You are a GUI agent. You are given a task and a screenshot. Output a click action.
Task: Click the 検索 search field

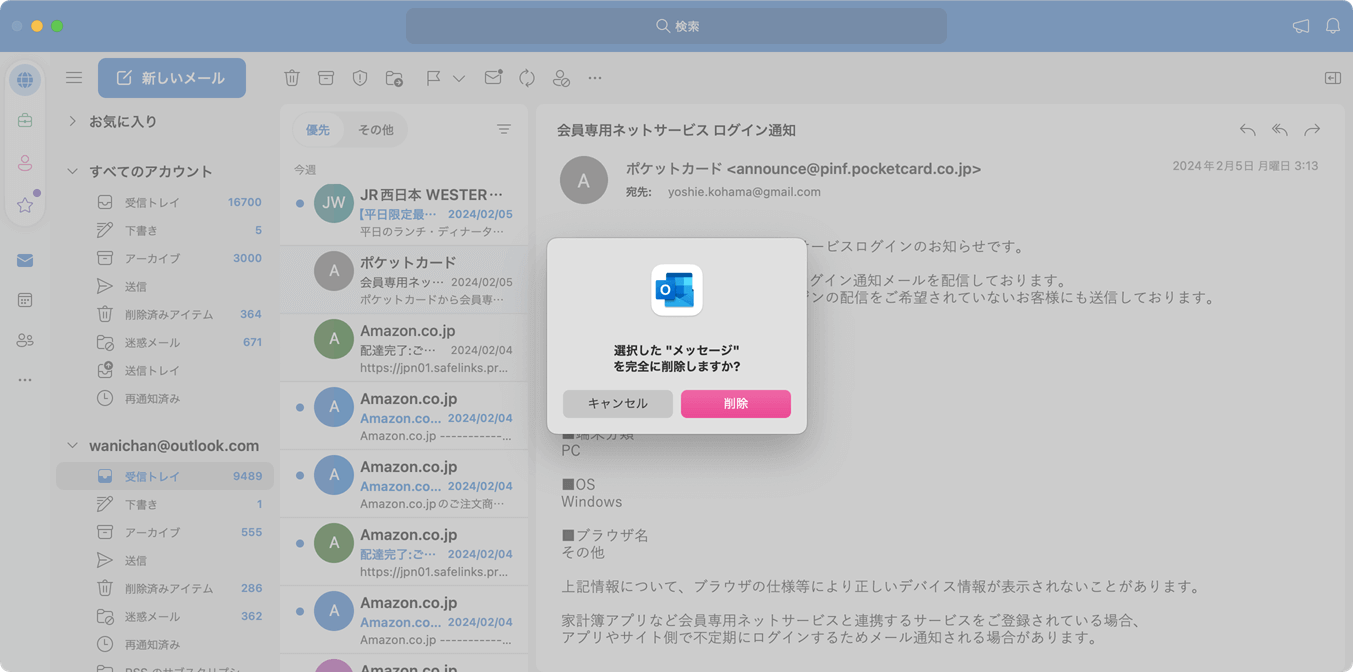pos(676,26)
